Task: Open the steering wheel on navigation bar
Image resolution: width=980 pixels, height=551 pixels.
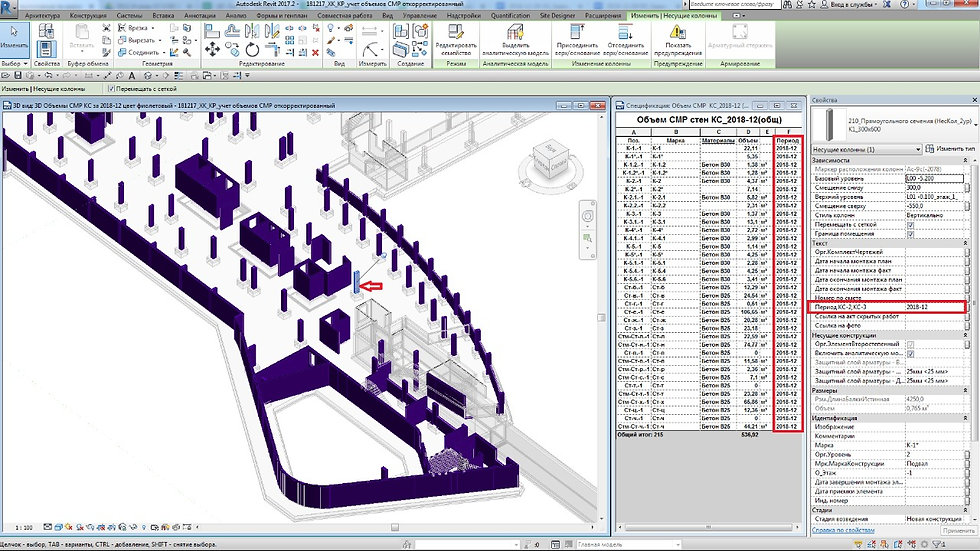Action: (588, 216)
